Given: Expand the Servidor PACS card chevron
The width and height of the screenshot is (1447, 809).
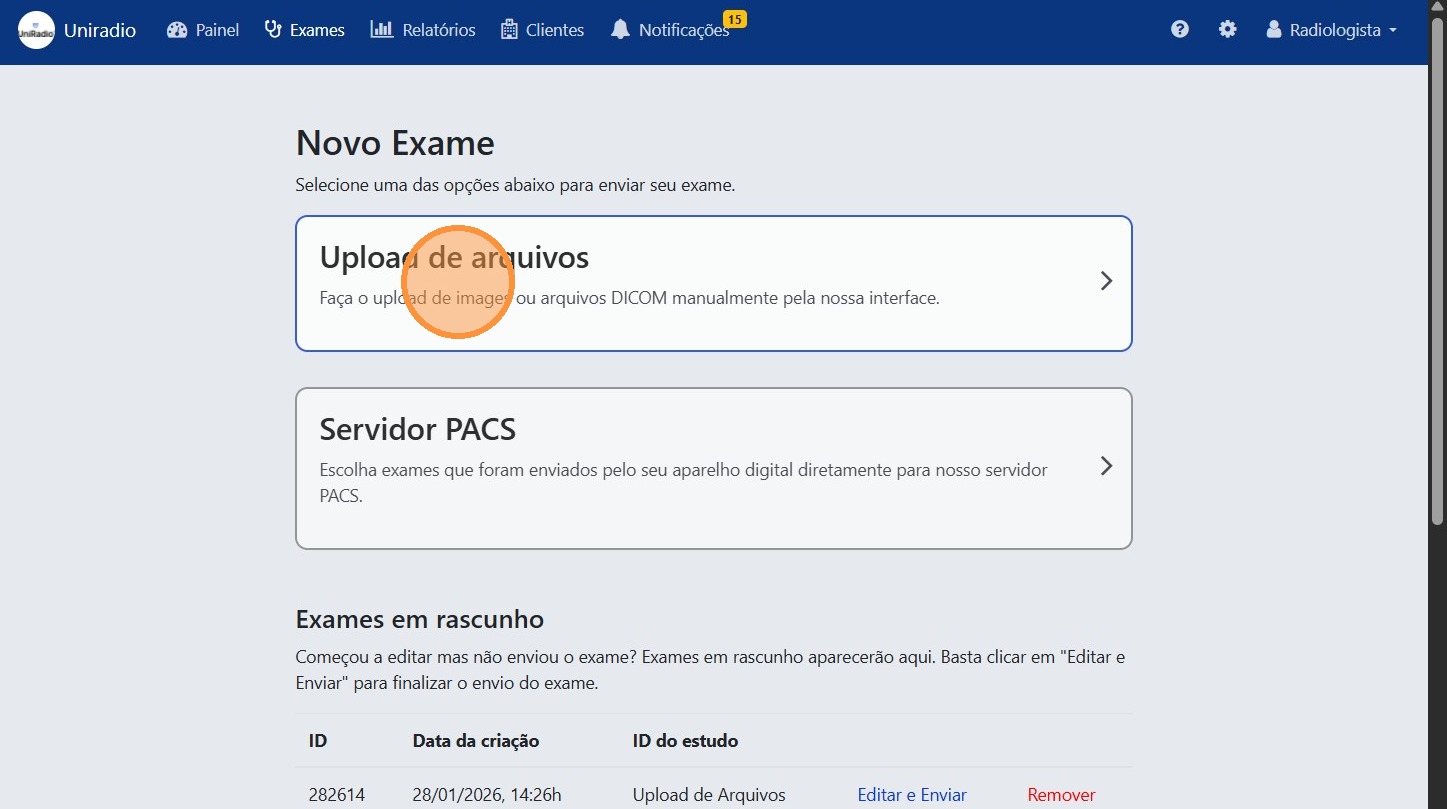Looking at the screenshot, I should tap(1105, 466).
